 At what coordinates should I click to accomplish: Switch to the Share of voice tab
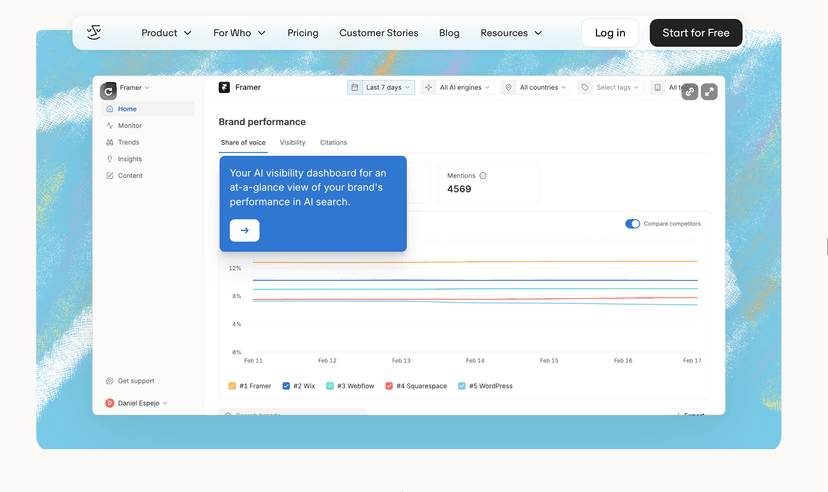click(x=243, y=143)
